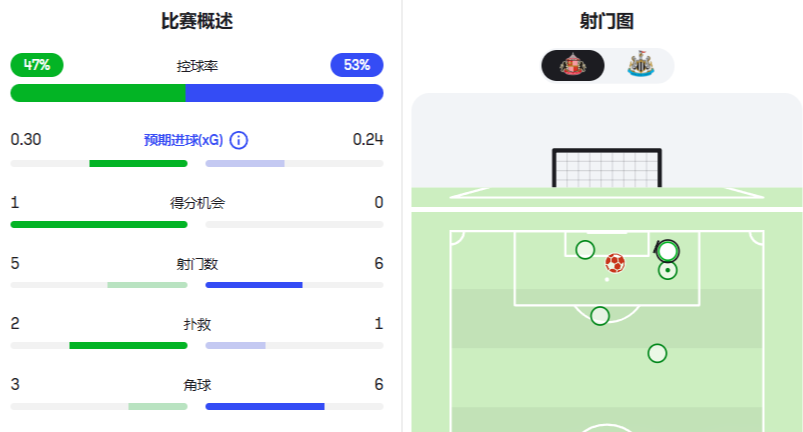This screenshot has width=803, height=432.
Task: Click the blue part of the possession bar
Action: tap(284, 93)
